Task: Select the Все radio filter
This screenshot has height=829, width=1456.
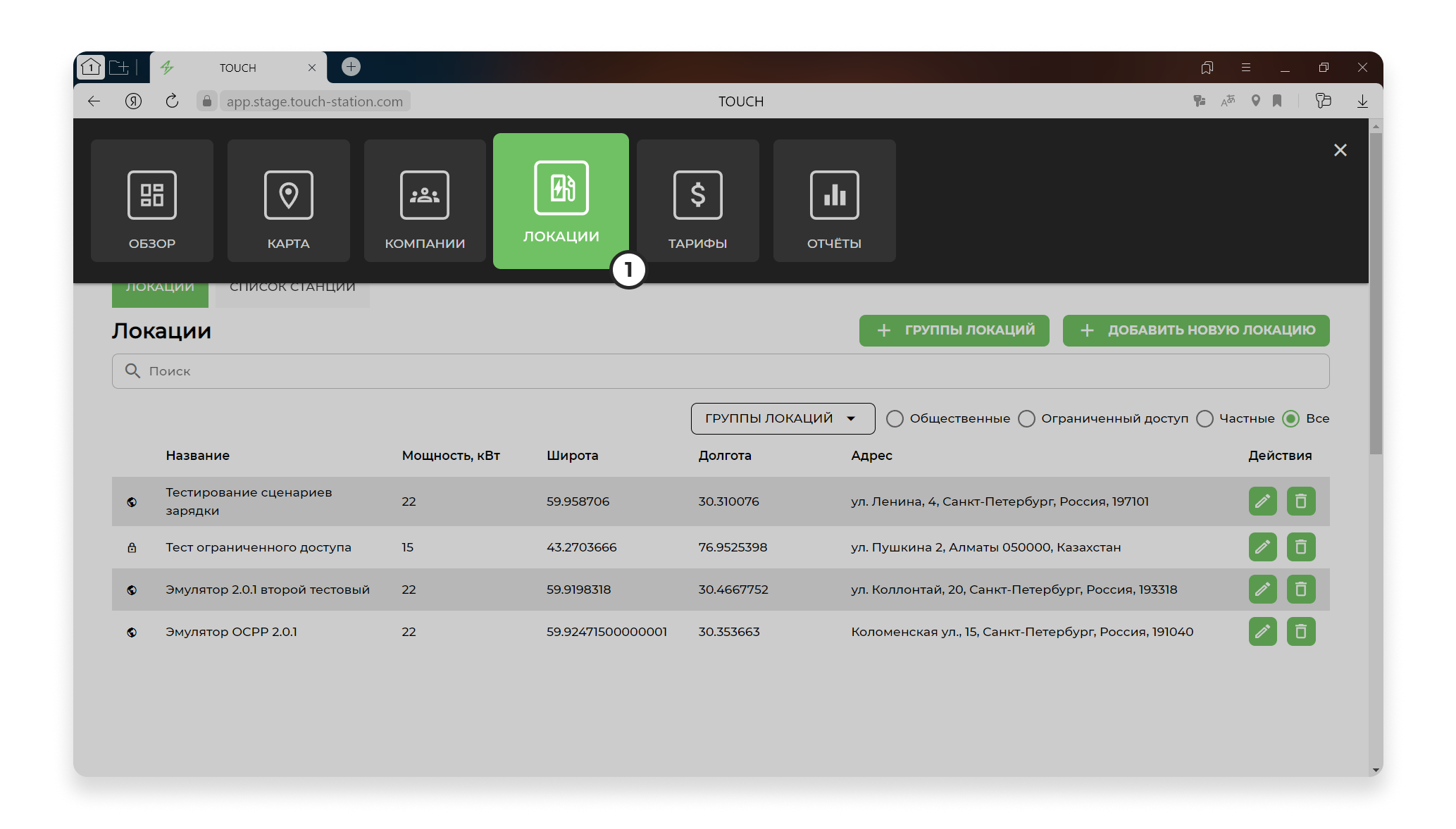Action: click(x=1290, y=419)
